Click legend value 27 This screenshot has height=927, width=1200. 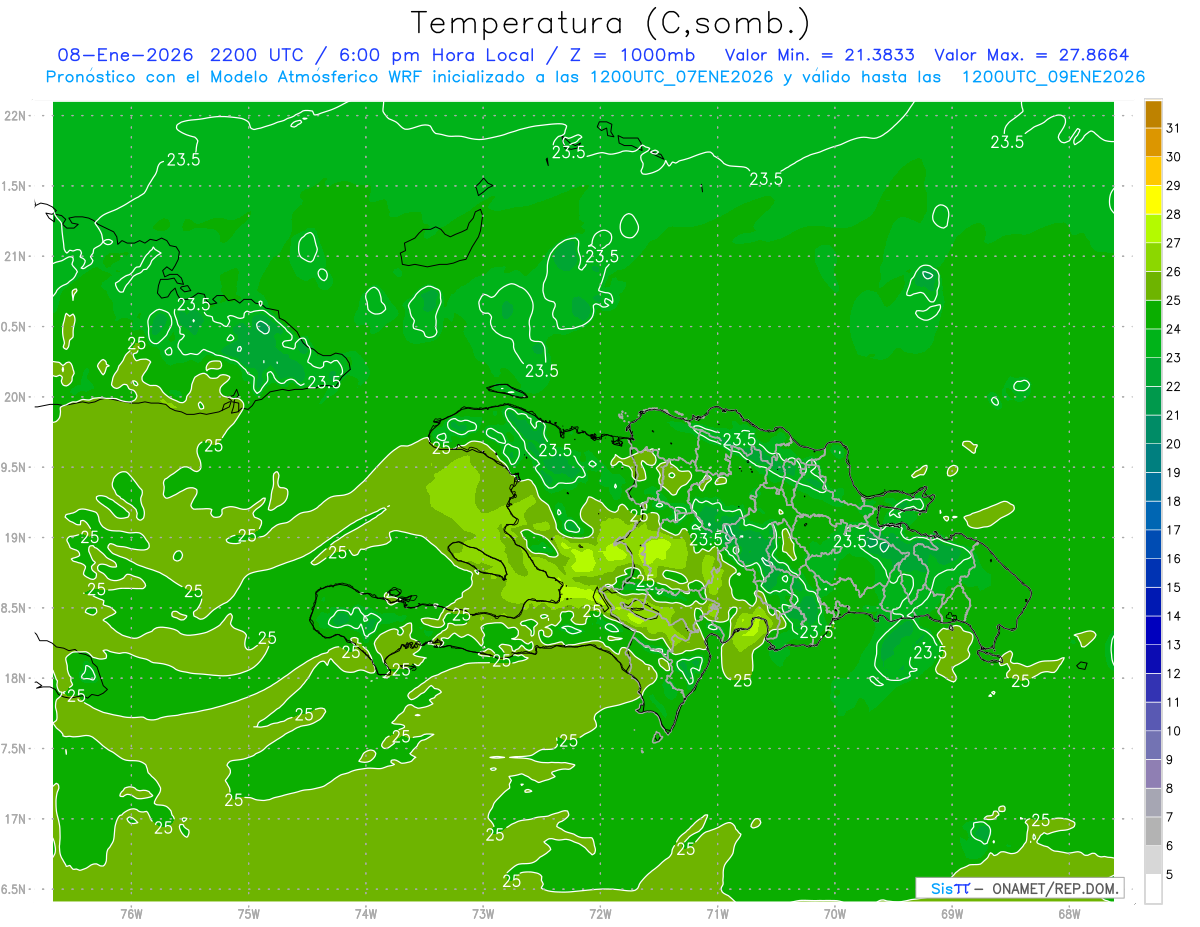point(1174,243)
